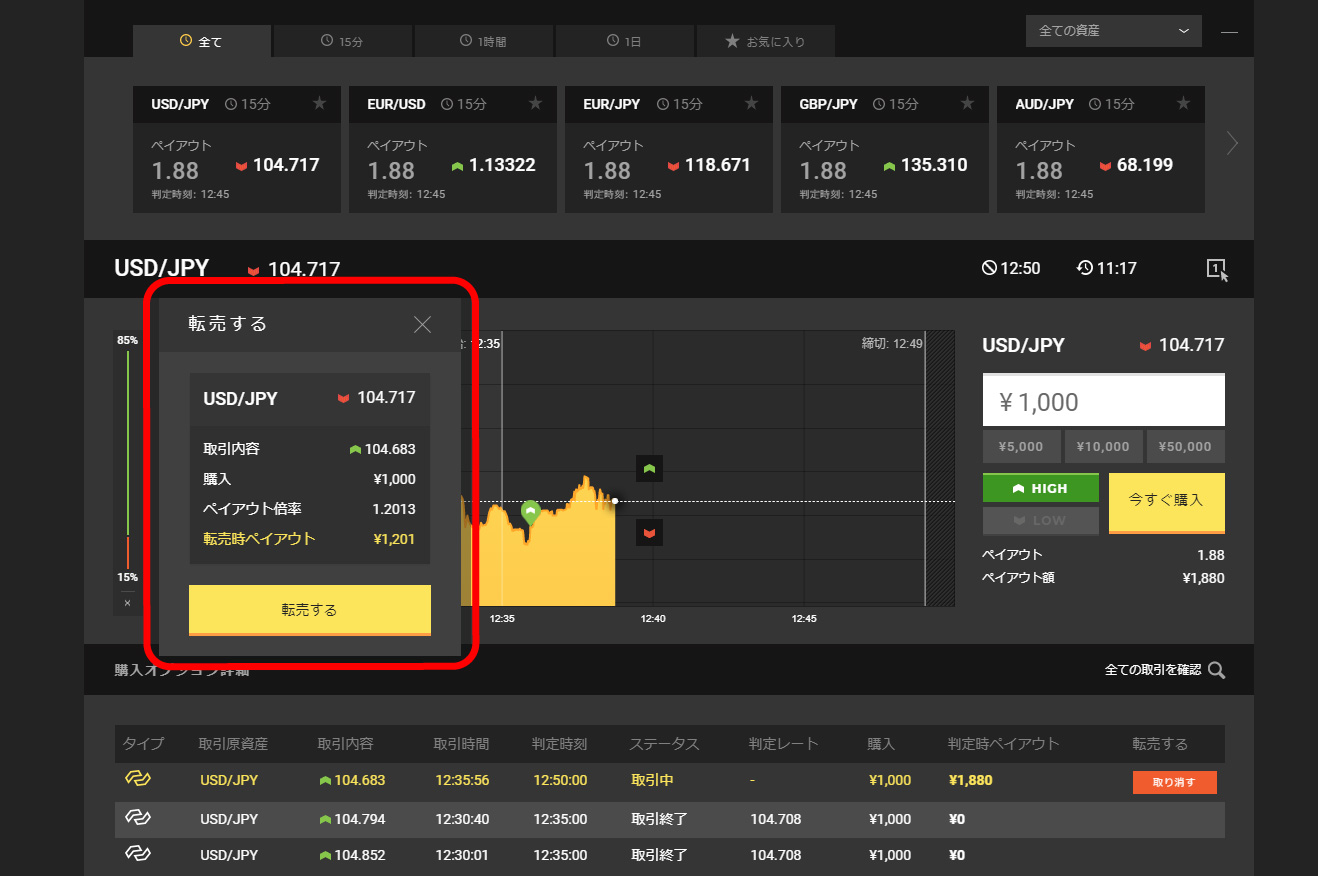Image resolution: width=1318 pixels, height=876 pixels.
Task: Click the green entry pin on chart
Action: pos(530,512)
